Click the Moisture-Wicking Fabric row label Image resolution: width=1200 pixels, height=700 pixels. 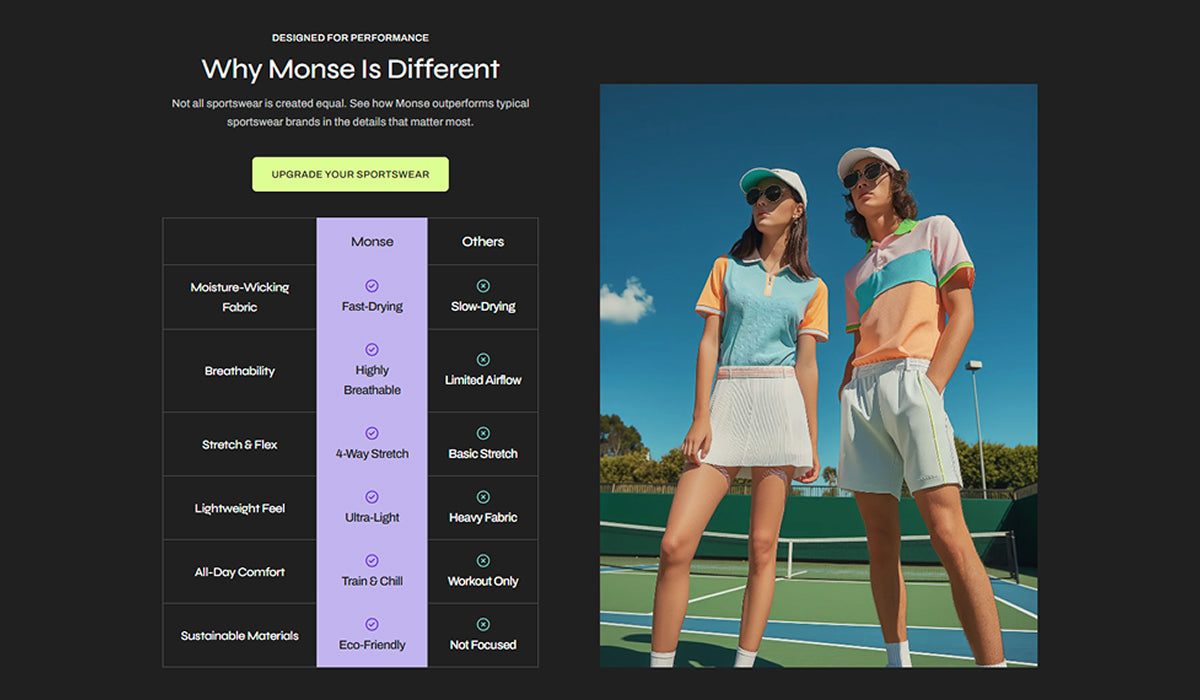tap(240, 297)
